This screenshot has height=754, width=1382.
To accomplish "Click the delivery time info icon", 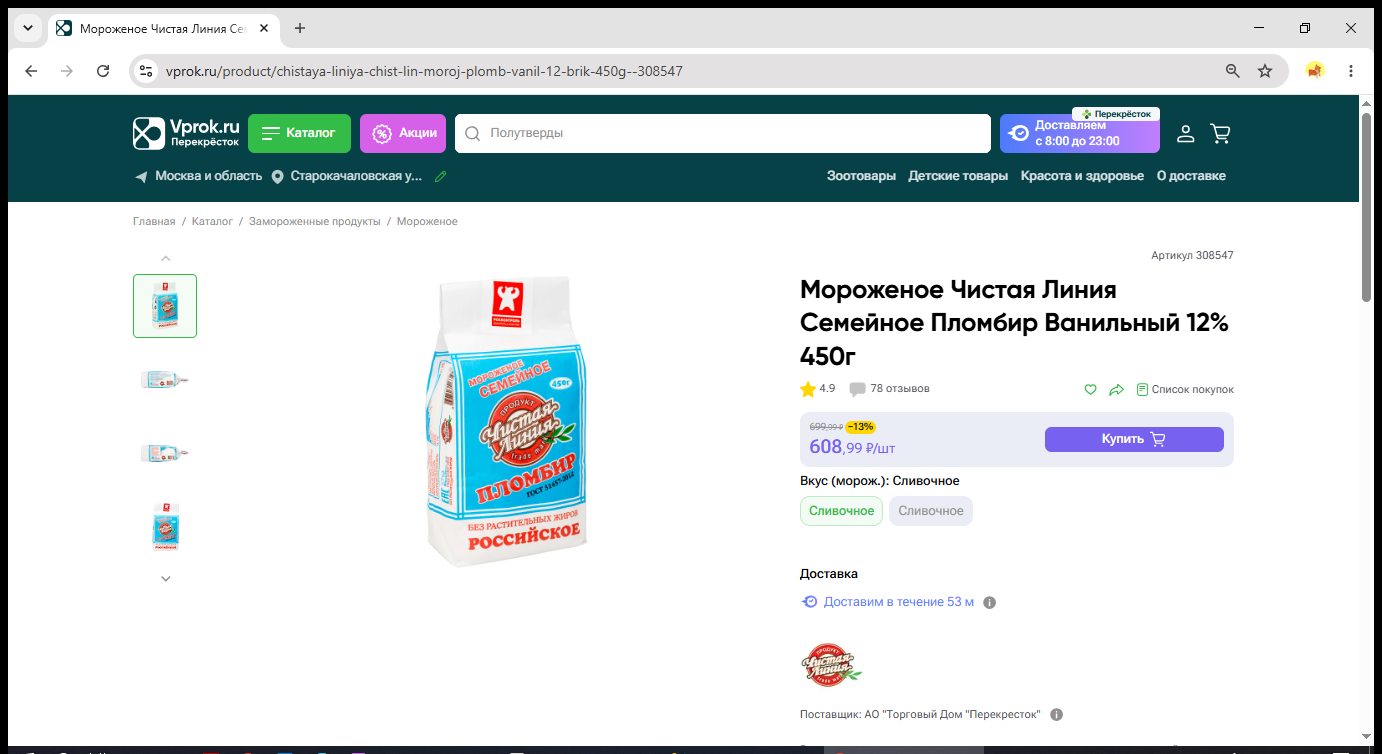I will pyautogui.click(x=989, y=602).
